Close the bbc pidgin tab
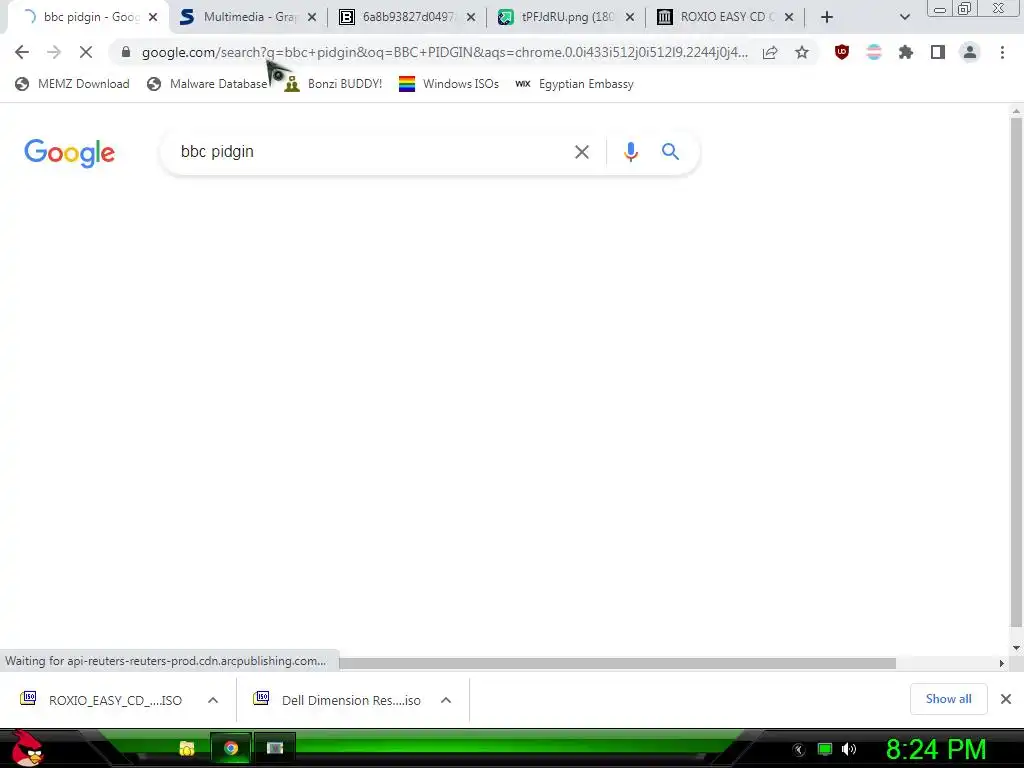Screen dimensions: 1024x768 click(x=153, y=17)
